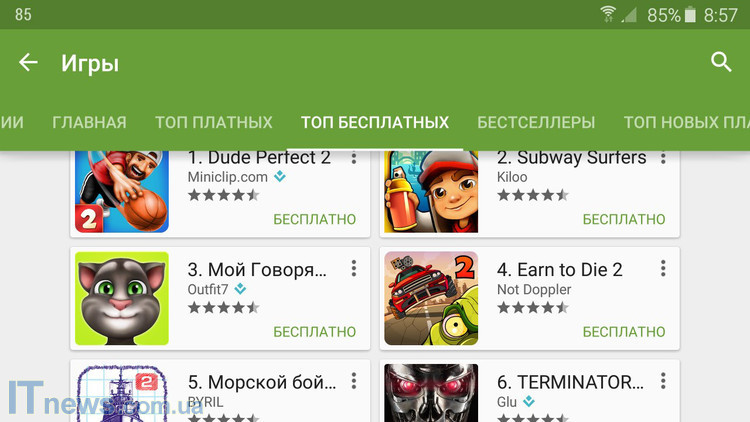Select the ТОП БЕСПЛАТНЫХ tab

[x=375, y=122]
